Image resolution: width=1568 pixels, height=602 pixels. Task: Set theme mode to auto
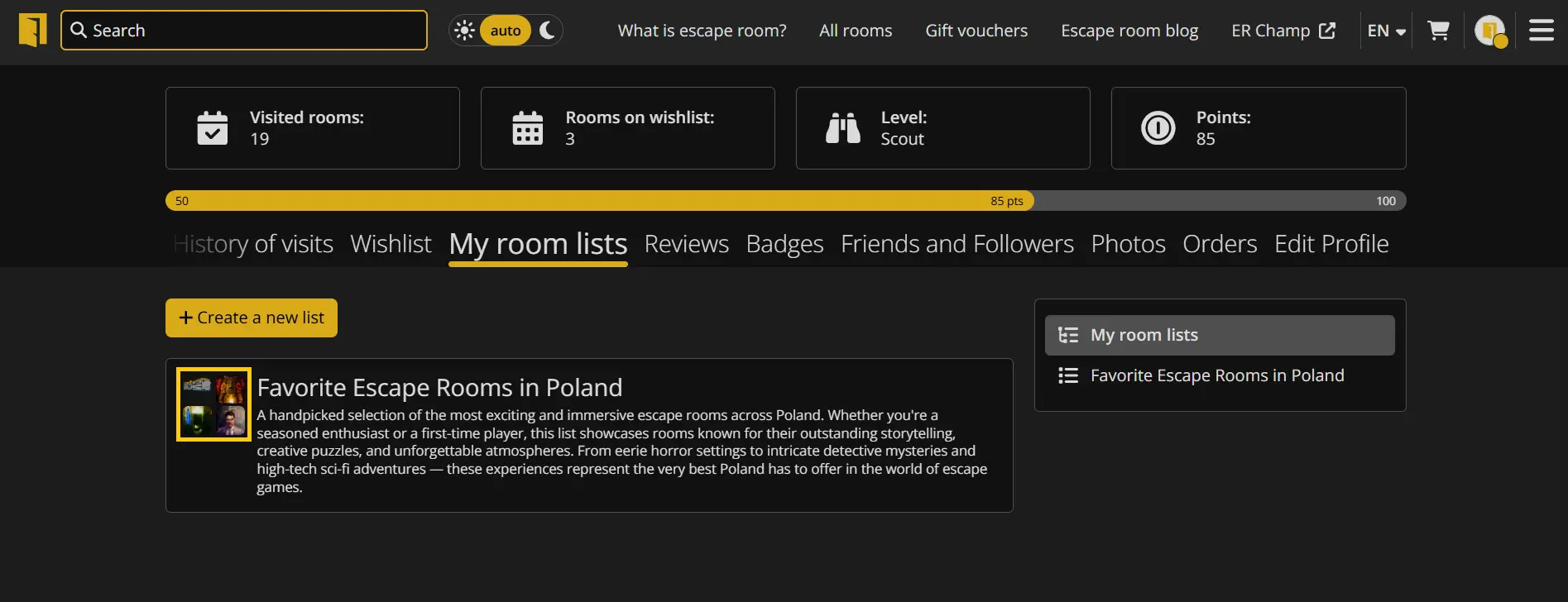tap(506, 31)
